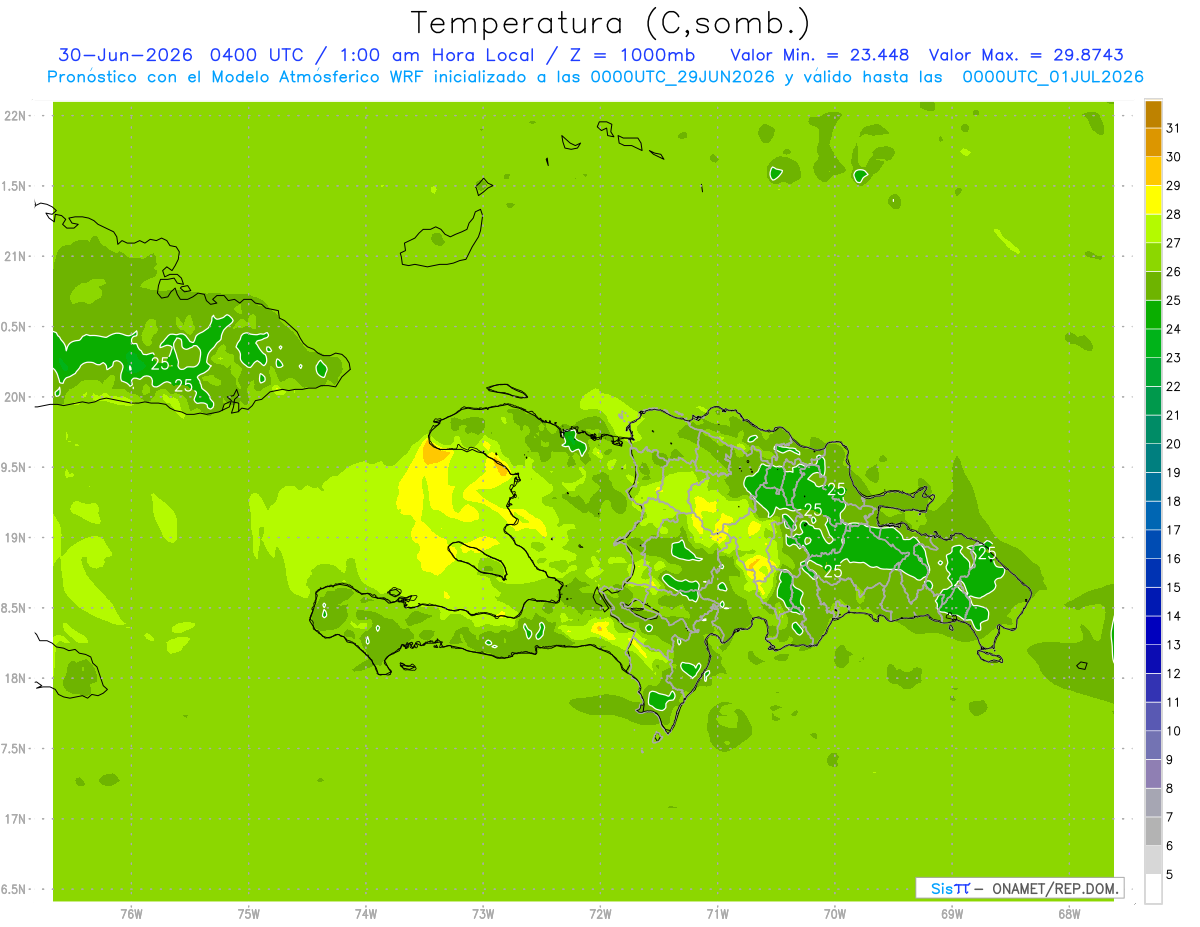Click the title "Temperatura (C,somb.)"

tap(610, 23)
